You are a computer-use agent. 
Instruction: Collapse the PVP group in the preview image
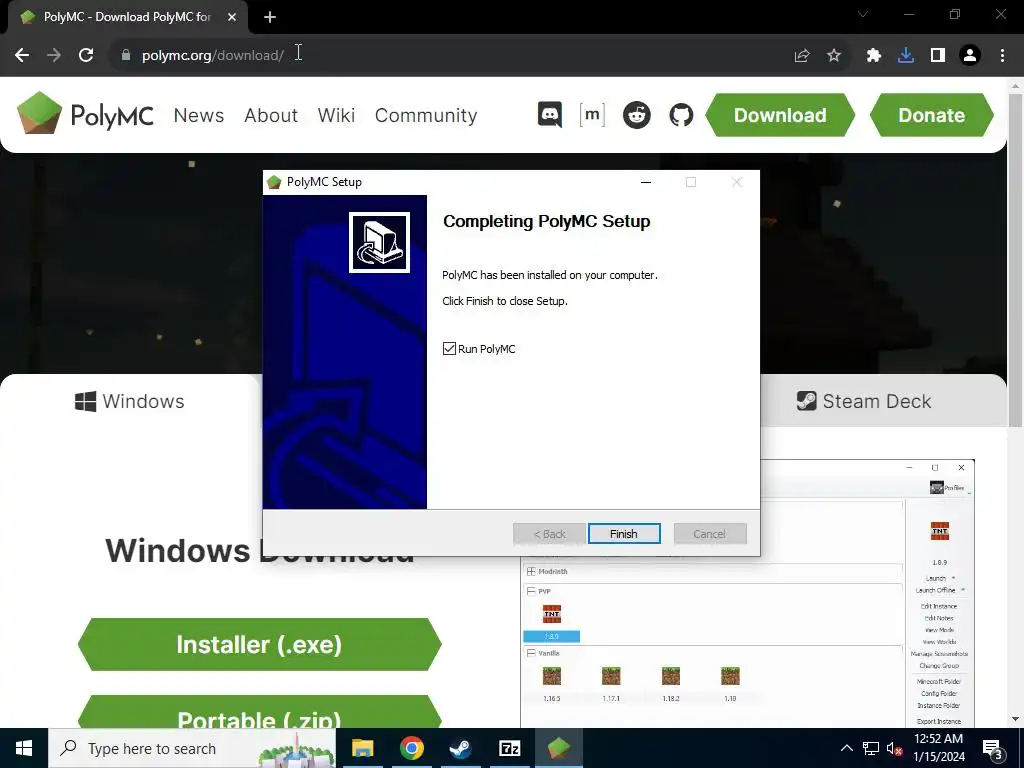tap(531, 591)
